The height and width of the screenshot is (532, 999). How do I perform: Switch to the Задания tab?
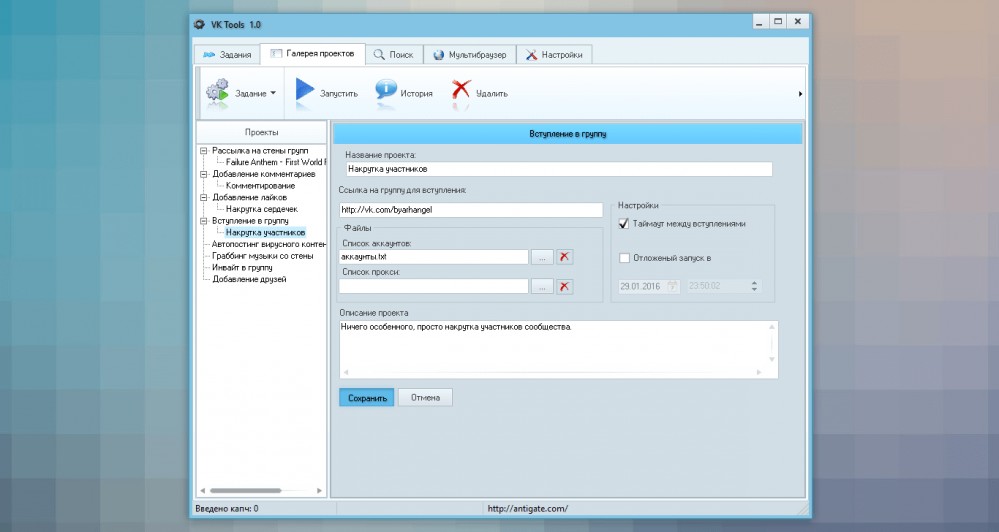[x=227, y=55]
